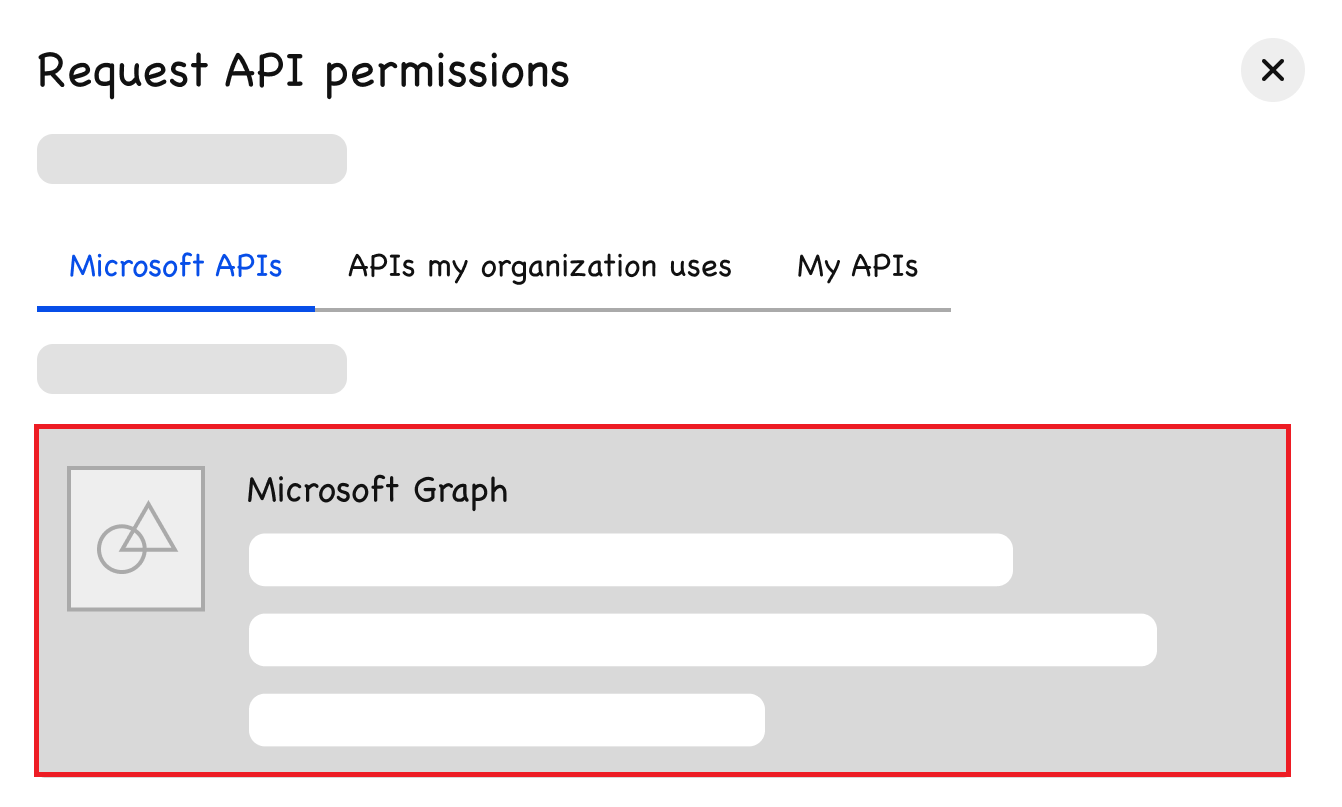Close the Request API permissions dialog
The height and width of the screenshot is (807, 1342).
click(x=1272, y=70)
